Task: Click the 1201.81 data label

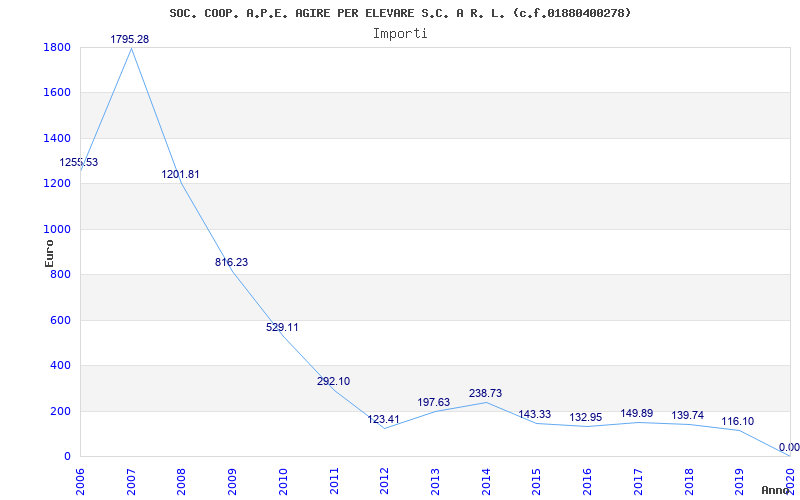Action: 181,174
